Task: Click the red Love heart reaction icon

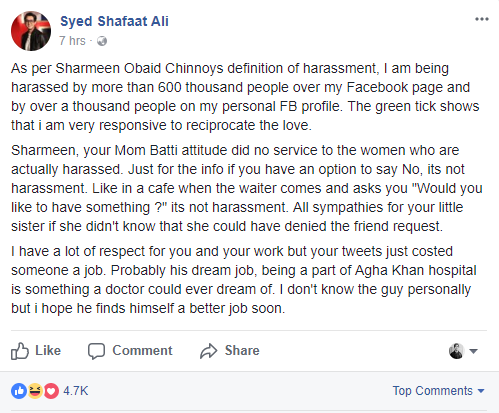Action: 51,391
